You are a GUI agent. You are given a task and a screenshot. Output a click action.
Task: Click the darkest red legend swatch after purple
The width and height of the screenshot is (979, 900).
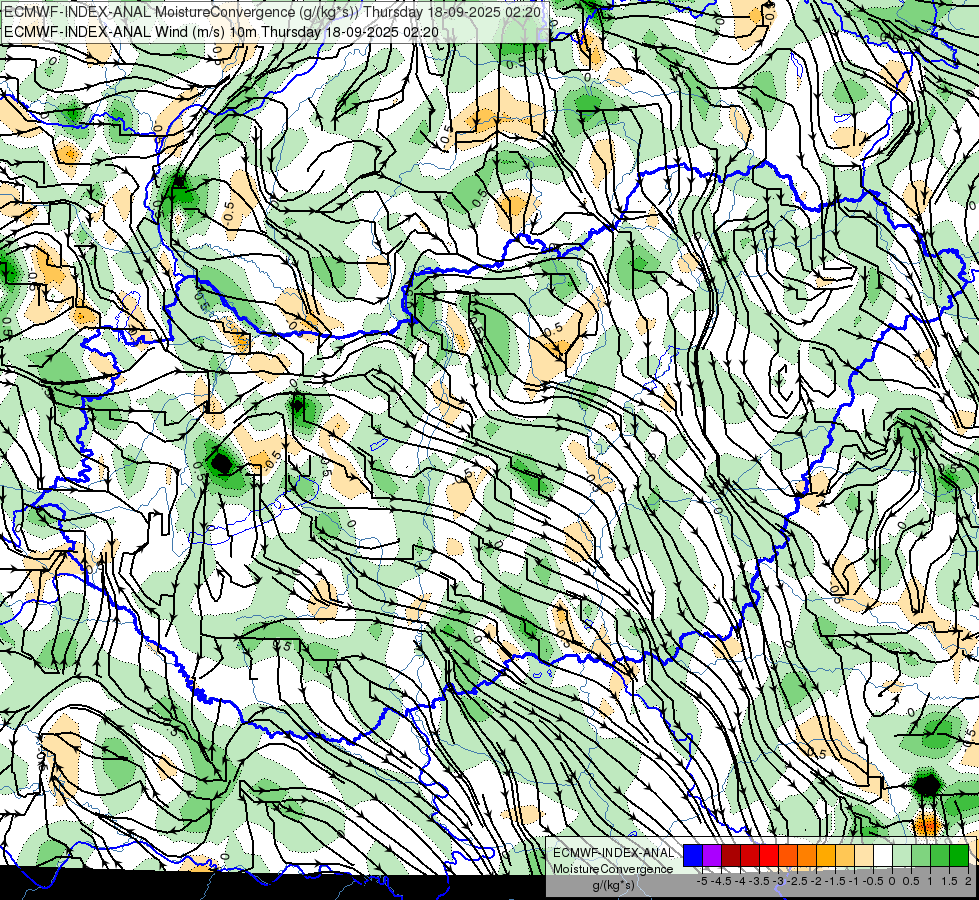coord(731,856)
